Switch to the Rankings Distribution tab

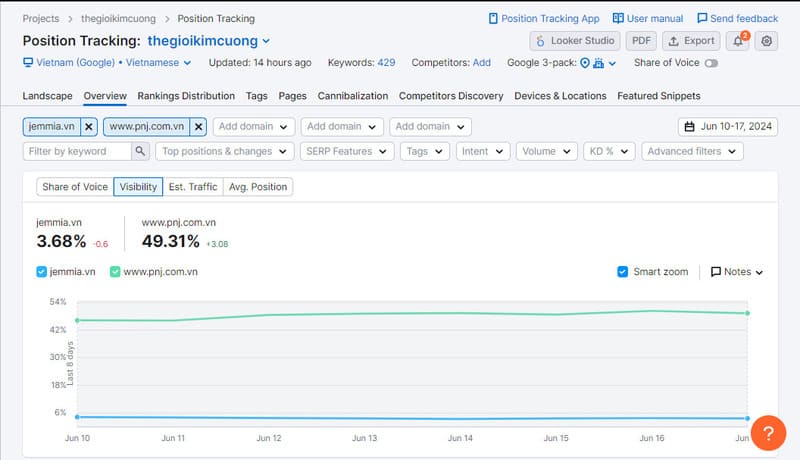point(186,96)
